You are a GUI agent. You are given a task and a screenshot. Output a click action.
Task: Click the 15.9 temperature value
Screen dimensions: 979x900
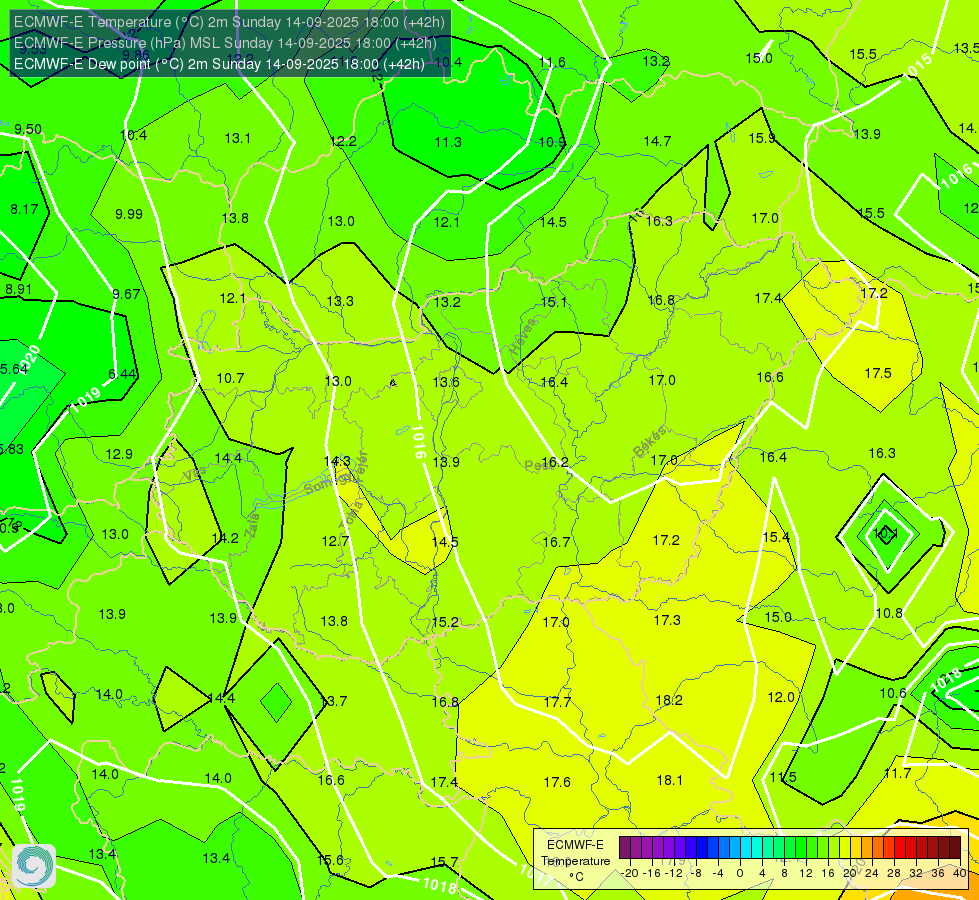(762, 138)
